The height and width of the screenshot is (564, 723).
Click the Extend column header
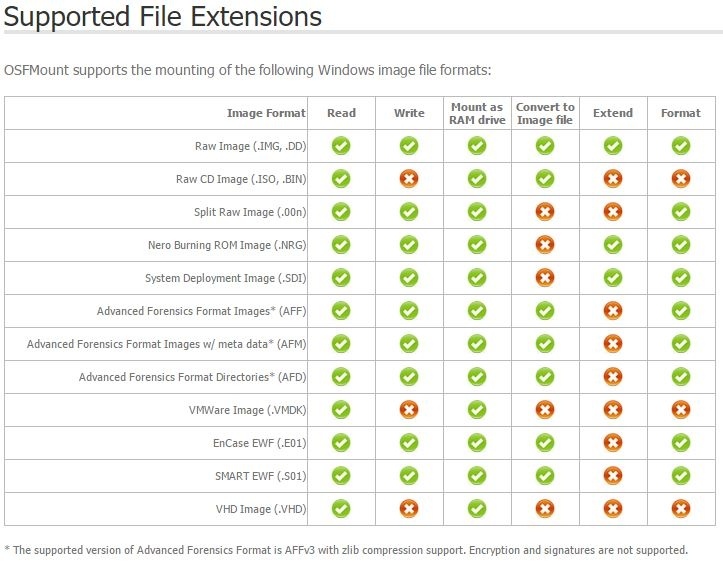[613, 113]
